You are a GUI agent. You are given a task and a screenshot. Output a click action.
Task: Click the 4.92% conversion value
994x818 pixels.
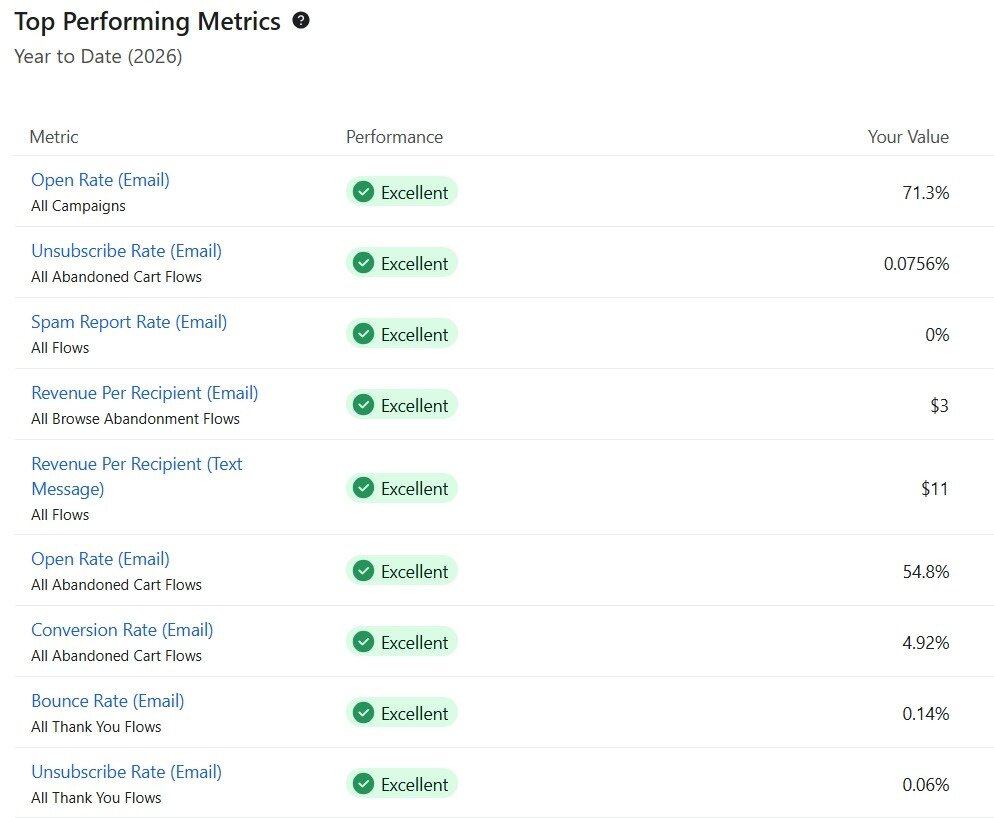[926, 642]
